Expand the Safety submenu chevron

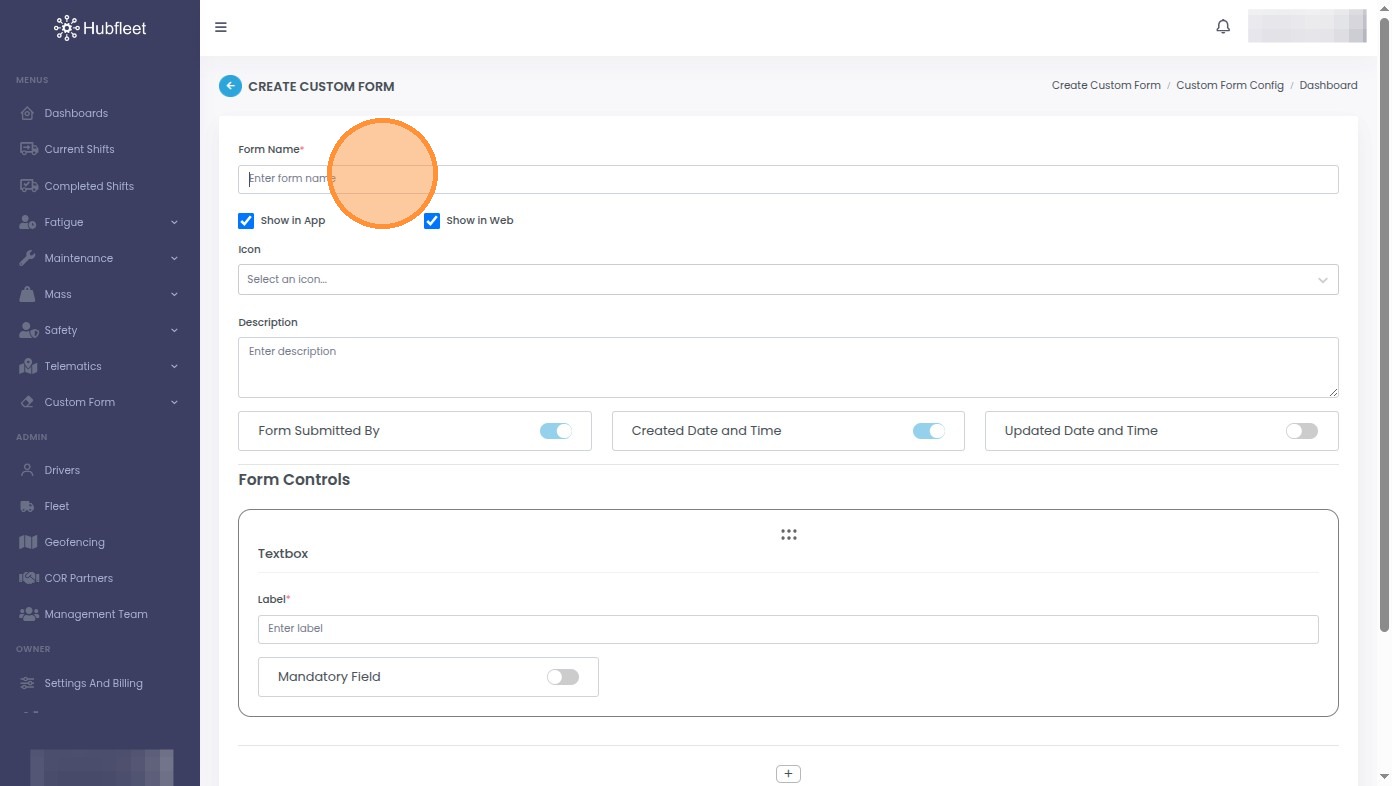tap(174, 330)
